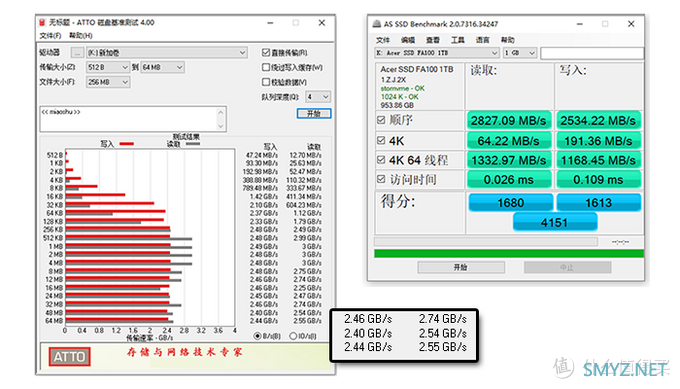Open the ATTO File menu
This screenshot has height=389, width=680.
pos(50,36)
